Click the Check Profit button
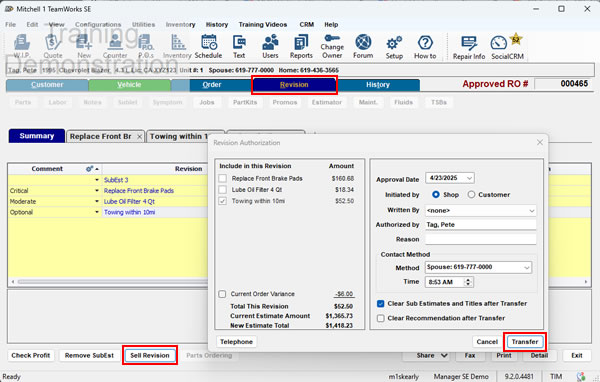Image resolution: width=600 pixels, height=382 pixels. 31,356
